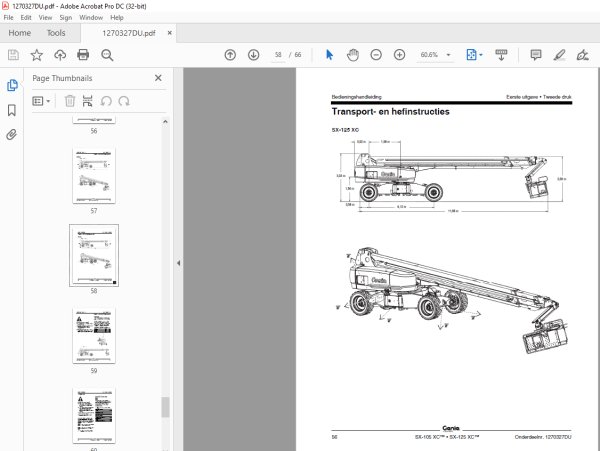
Task: Zoom in with plus button
Action: [x=399, y=55]
